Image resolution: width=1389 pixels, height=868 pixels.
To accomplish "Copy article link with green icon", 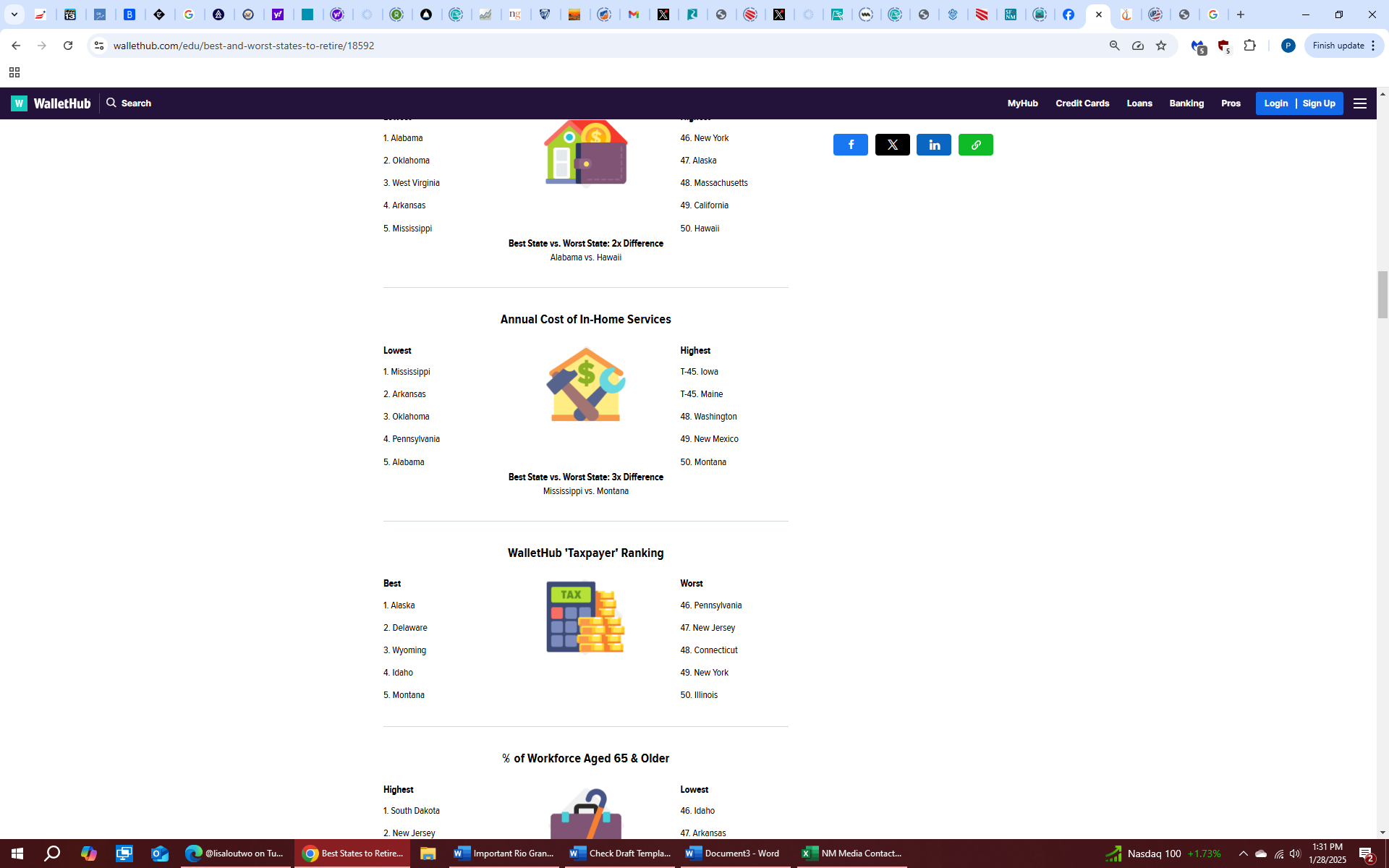I will 975,145.
